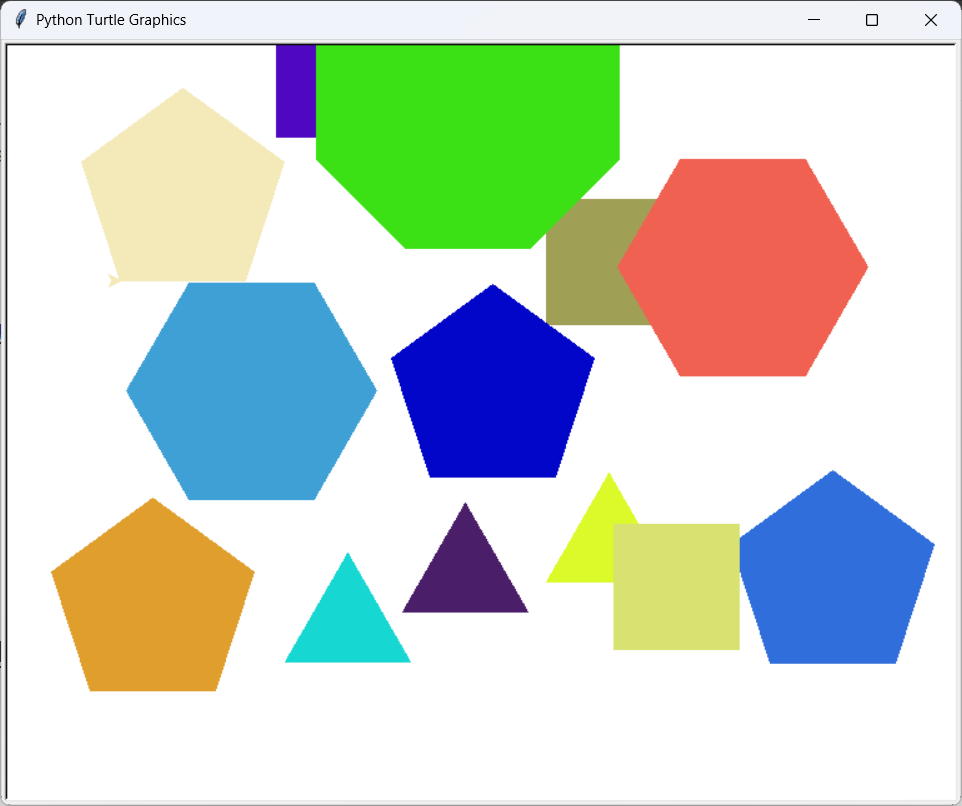Screen dimensions: 962x806
Task: Click the turtle arrow cursor near cream pentagon
Action: tap(114, 280)
